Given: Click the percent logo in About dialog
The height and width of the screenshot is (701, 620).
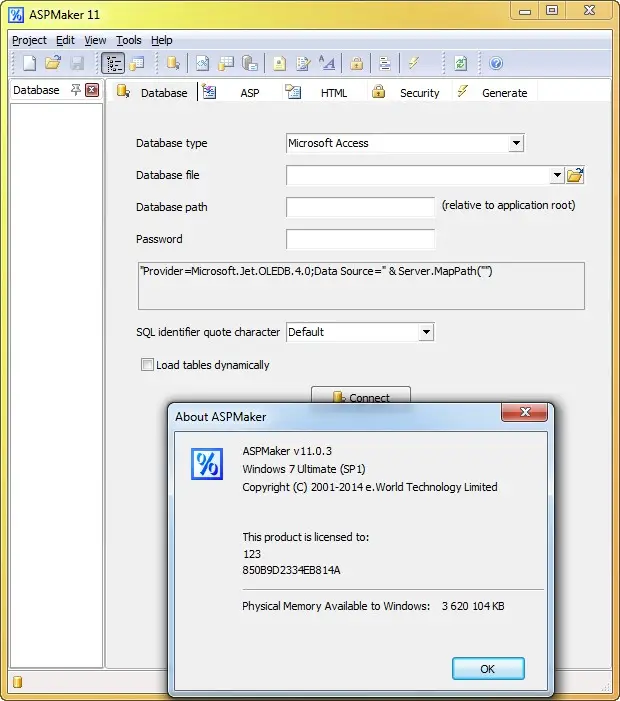Looking at the screenshot, I should pos(207,464).
